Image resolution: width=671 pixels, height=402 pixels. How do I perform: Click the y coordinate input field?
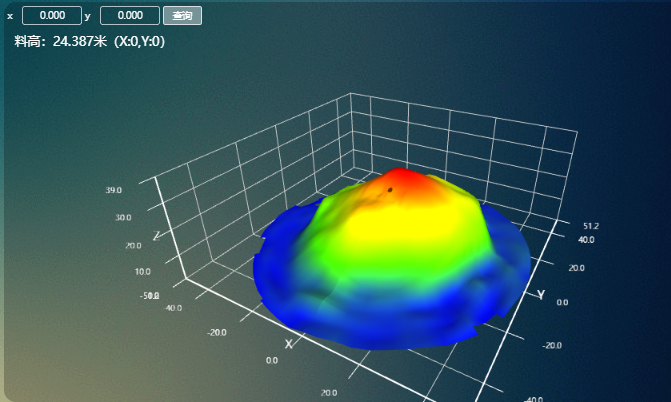pyautogui.click(x=130, y=16)
